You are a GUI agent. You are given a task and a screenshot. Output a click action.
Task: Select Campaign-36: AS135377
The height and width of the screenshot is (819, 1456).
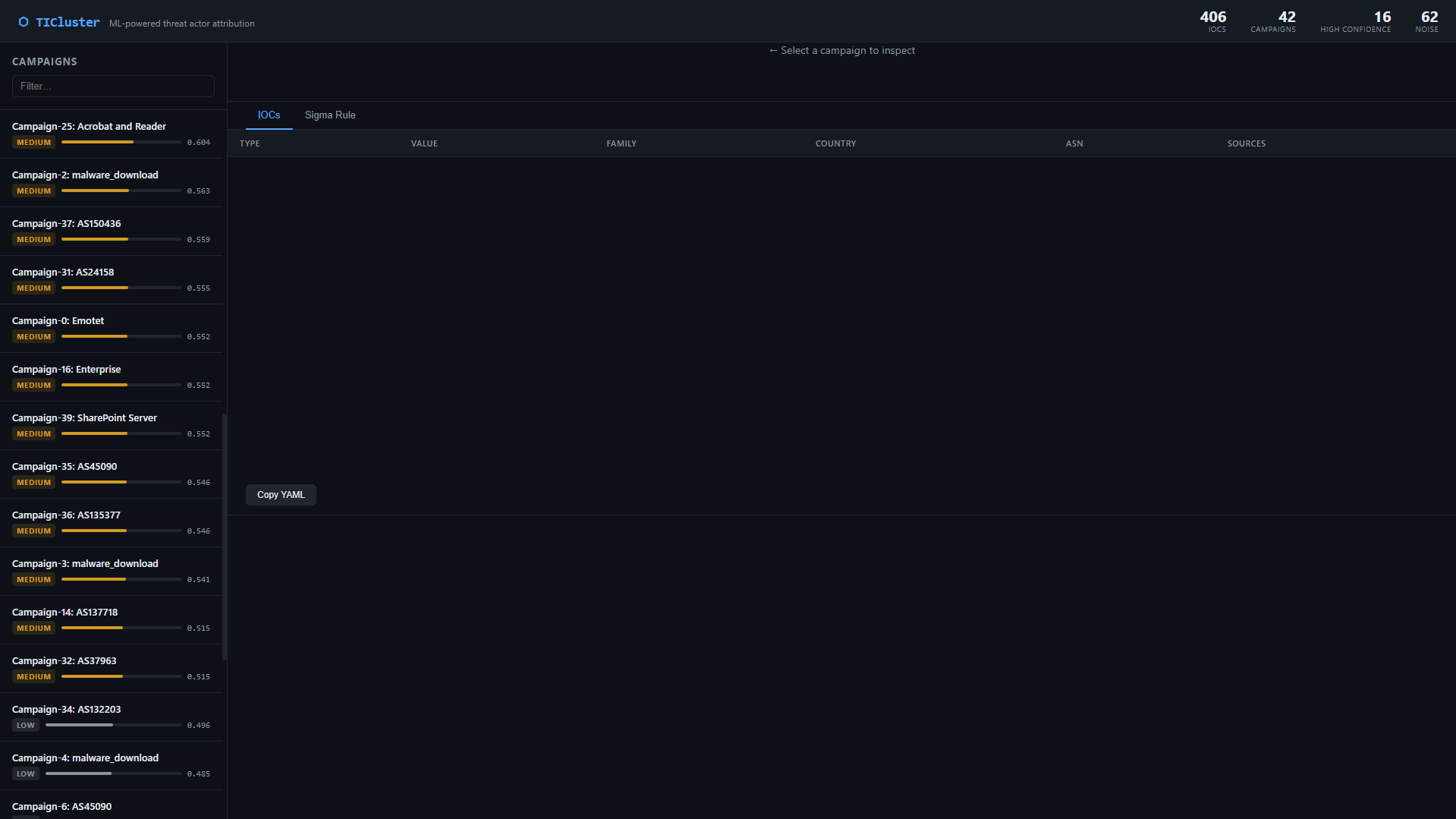111,523
